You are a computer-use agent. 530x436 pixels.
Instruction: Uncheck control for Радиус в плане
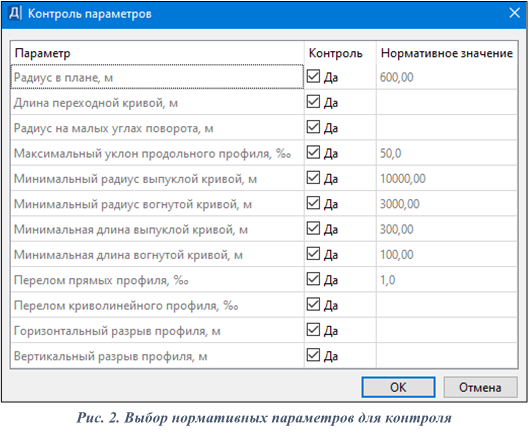[x=313, y=76]
